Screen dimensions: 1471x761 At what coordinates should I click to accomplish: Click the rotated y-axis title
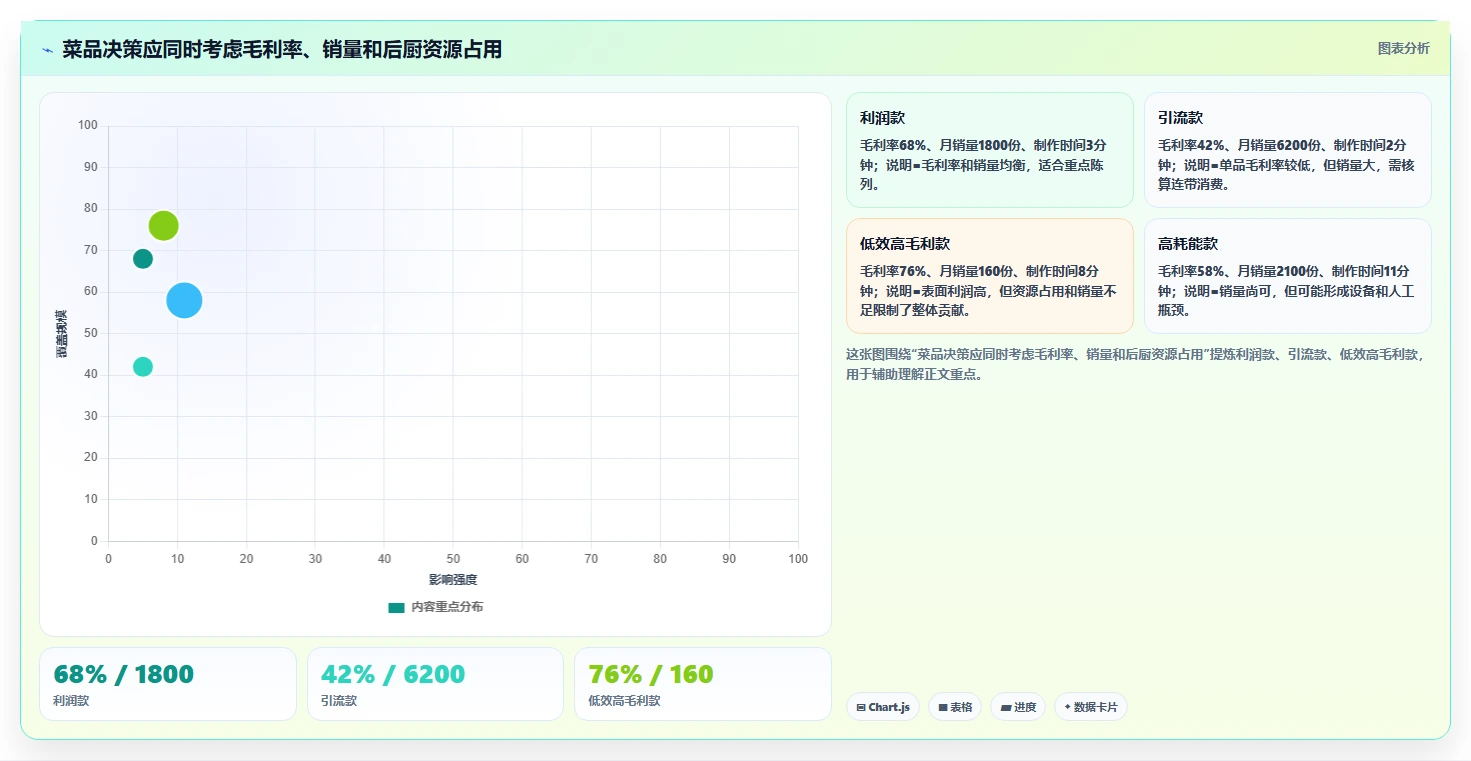pos(62,334)
